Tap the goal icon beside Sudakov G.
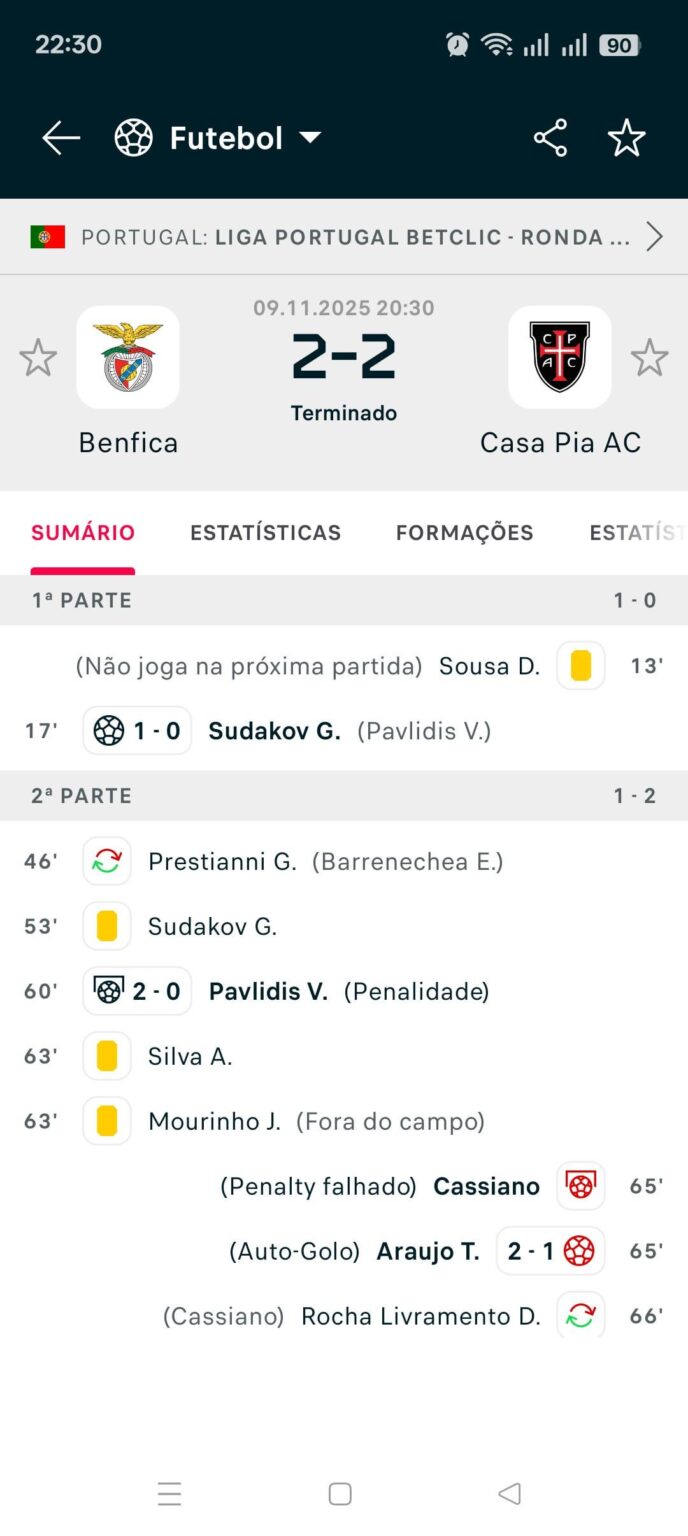This screenshot has width=688, height=1536. coord(106,730)
